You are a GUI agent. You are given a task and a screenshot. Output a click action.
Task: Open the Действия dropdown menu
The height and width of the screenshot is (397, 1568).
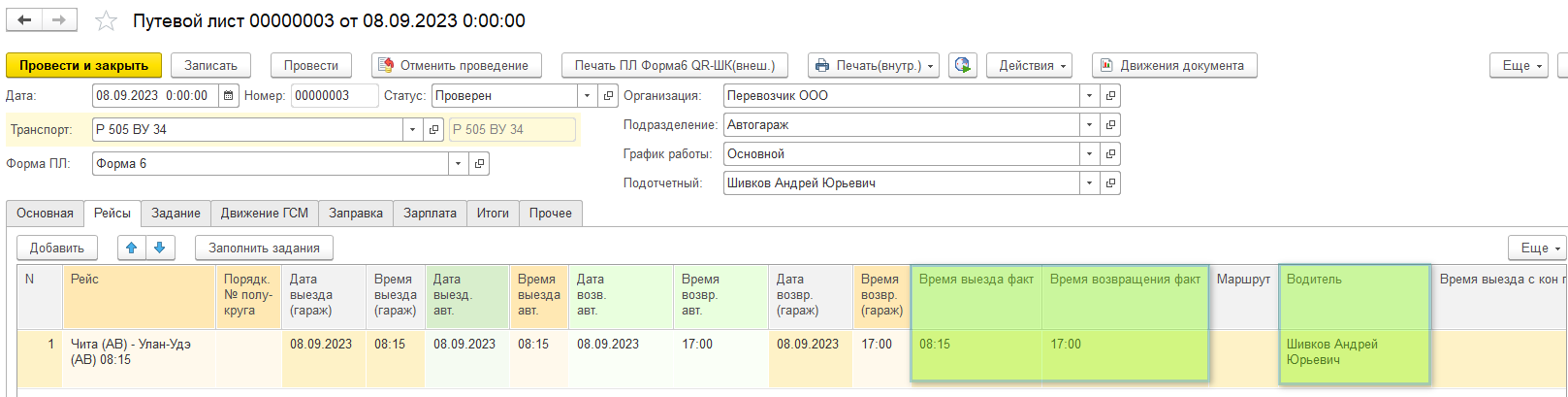coord(1029,65)
